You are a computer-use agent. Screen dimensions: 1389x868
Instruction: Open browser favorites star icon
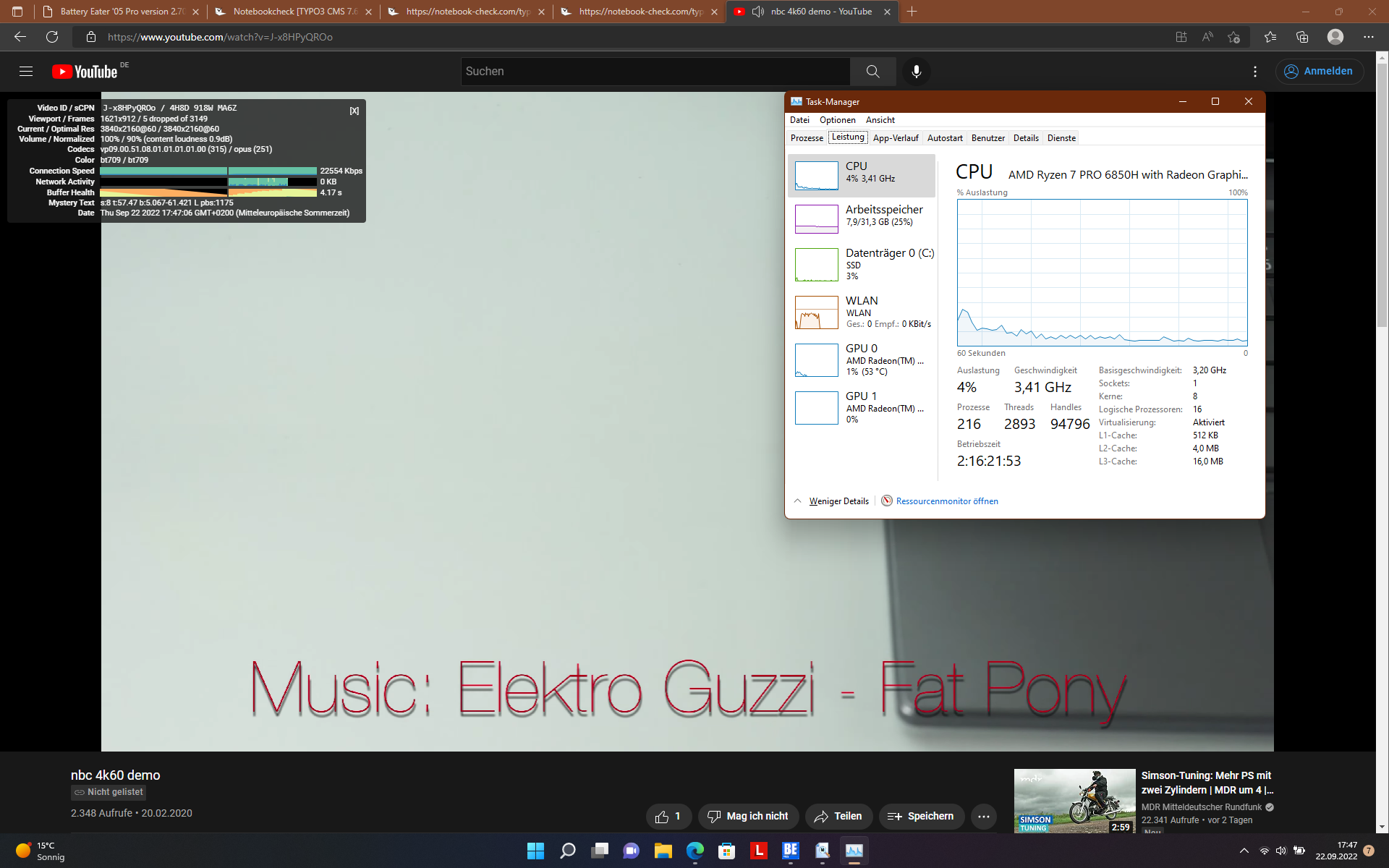1270,37
